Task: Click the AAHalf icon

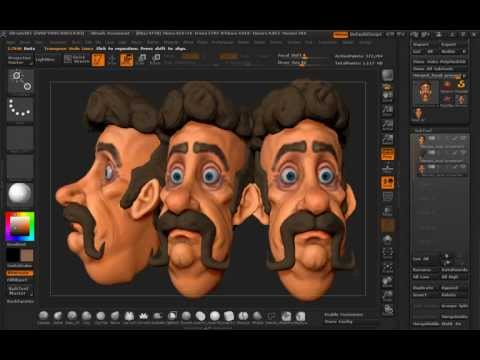Action: [x=387, y=139]
